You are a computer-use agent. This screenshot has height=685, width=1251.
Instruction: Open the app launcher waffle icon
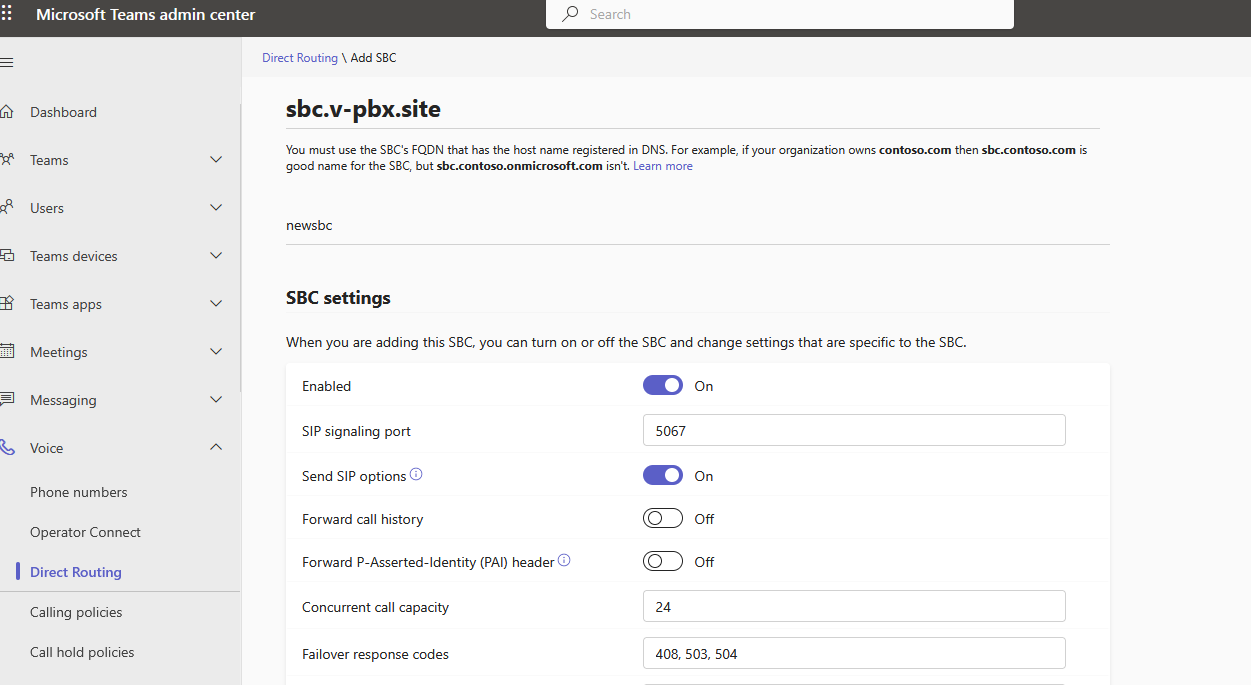coord(6,14)
